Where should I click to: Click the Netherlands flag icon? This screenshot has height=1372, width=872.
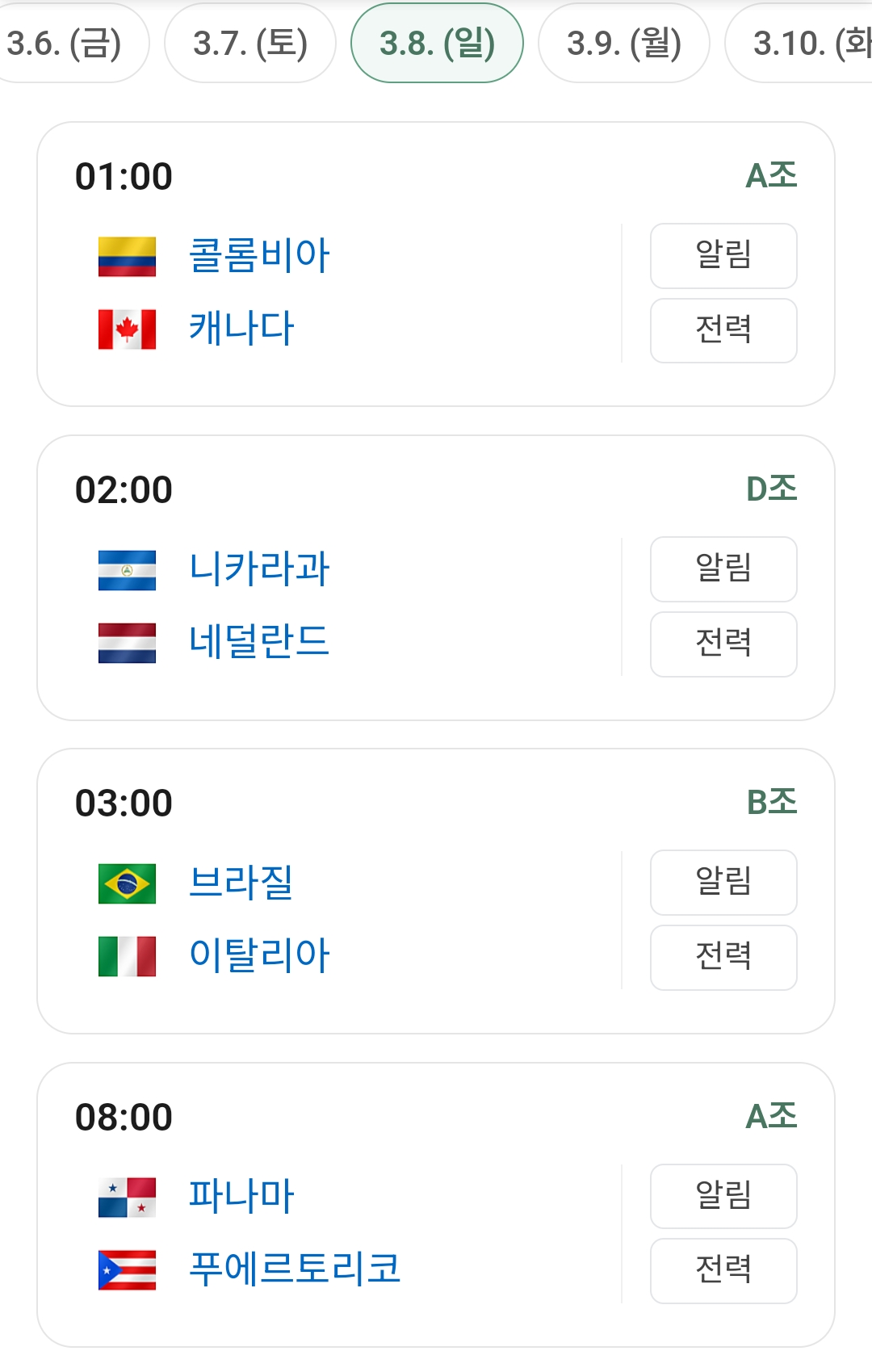tap(127, 643)
